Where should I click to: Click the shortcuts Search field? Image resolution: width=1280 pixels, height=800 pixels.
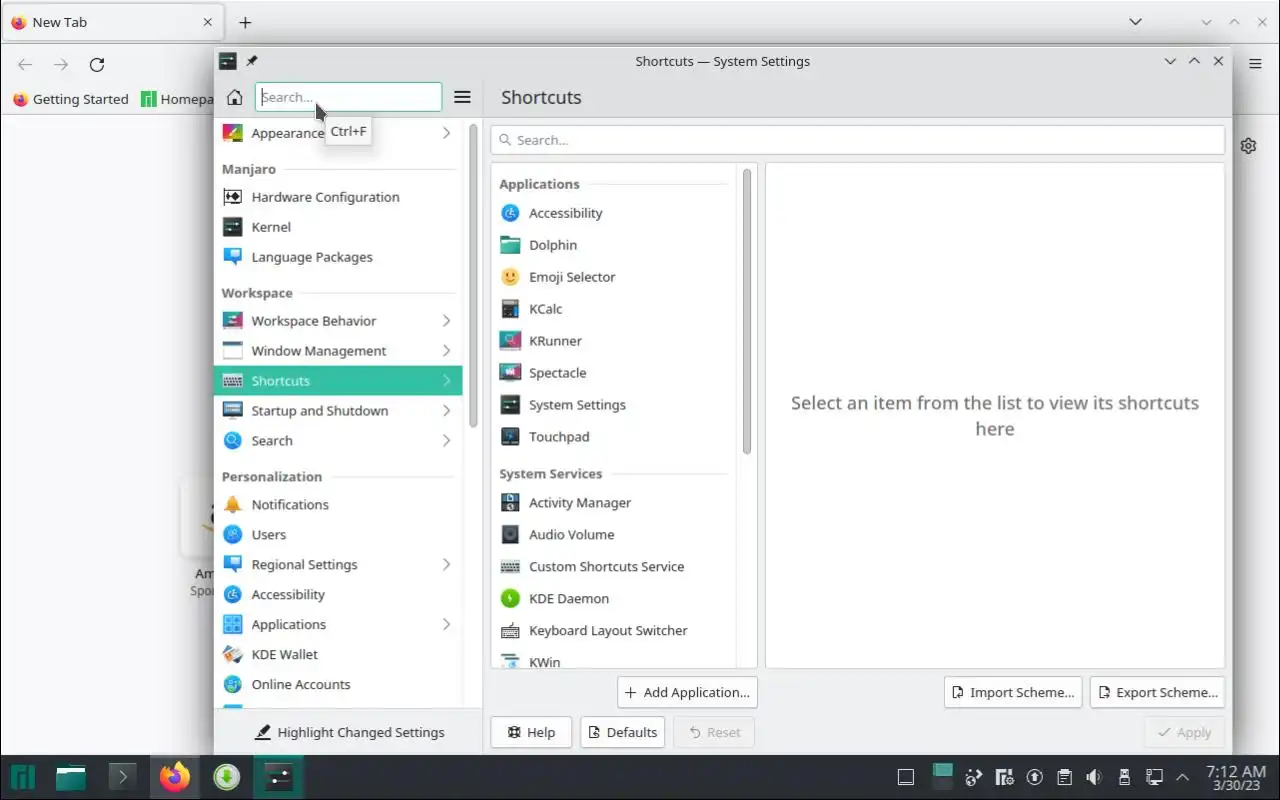pos(858,140)
